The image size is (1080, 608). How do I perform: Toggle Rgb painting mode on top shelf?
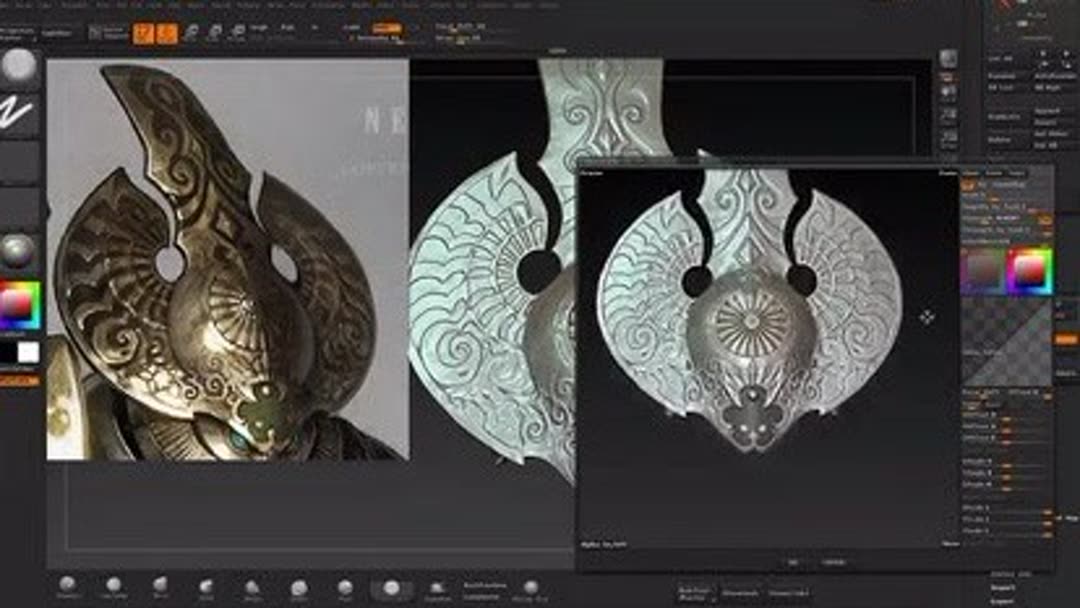point(284,28)
